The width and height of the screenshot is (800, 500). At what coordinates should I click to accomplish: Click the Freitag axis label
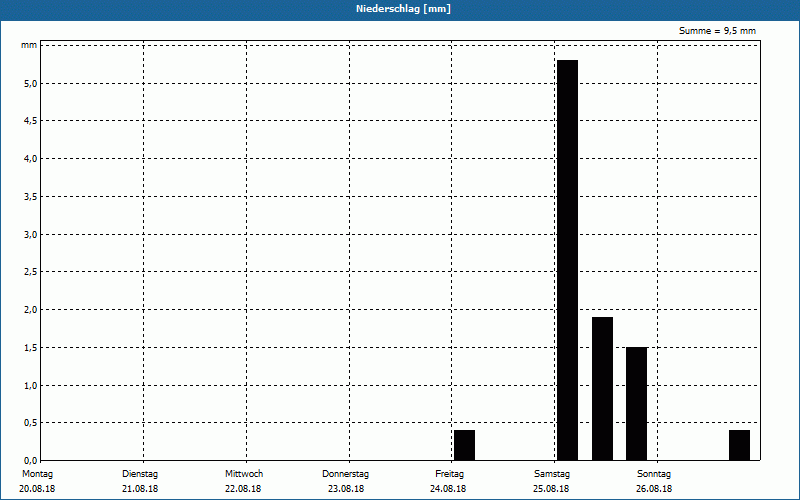pos(449,474)
